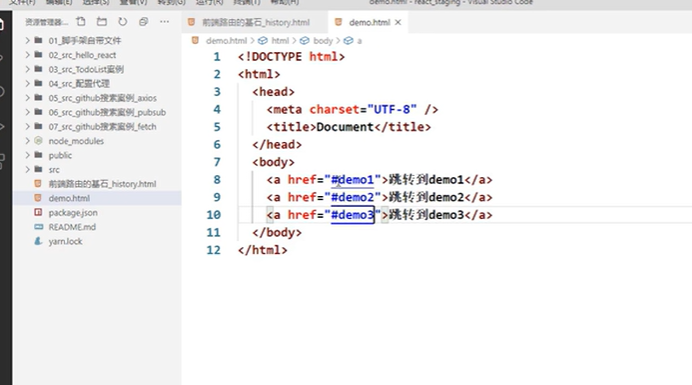This screenshot has width=692, height=385.
Task: Click the src folder icon
Action: 38,170
